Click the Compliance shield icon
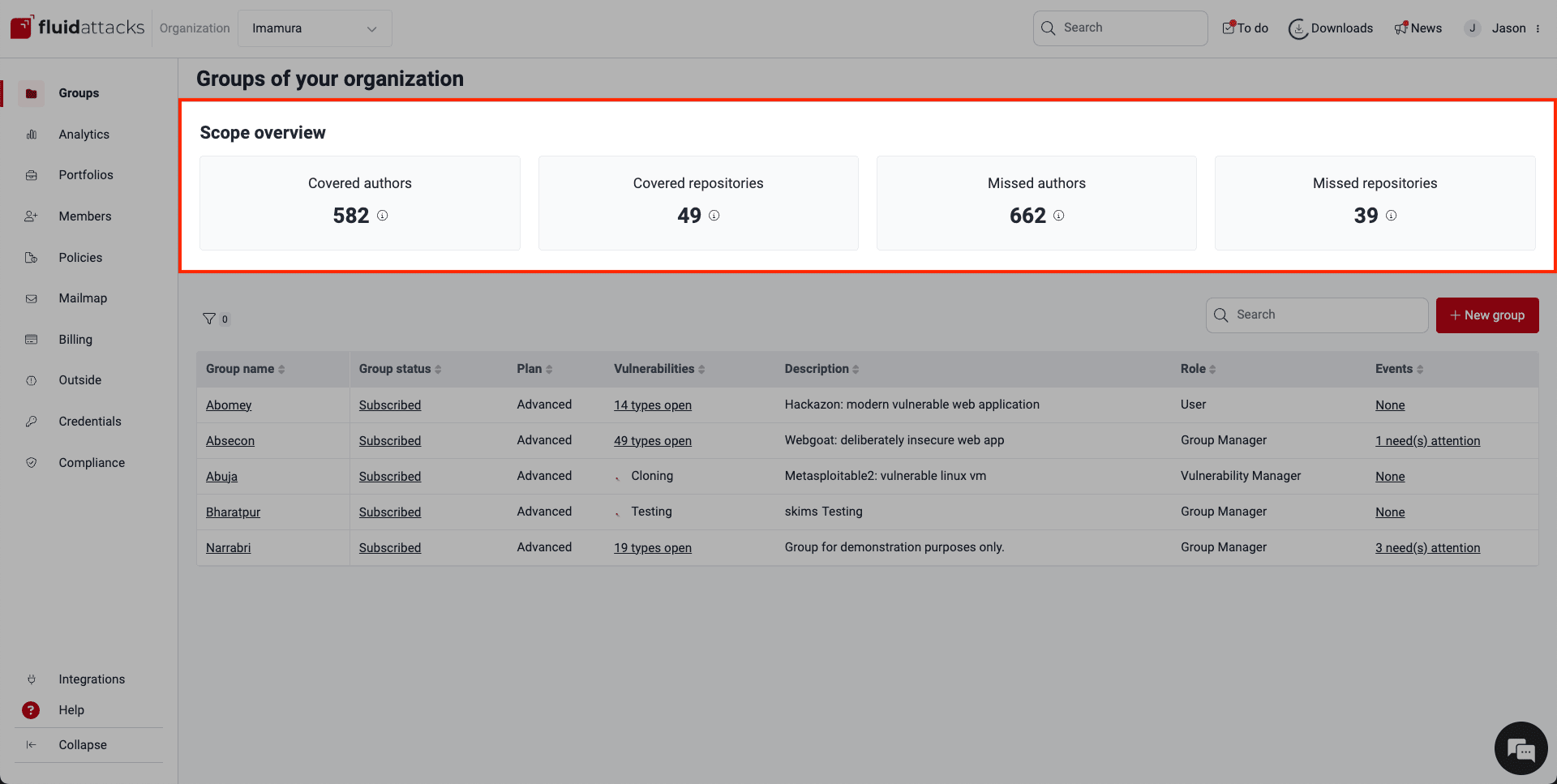1557x784 pixels. coord(32,463)
